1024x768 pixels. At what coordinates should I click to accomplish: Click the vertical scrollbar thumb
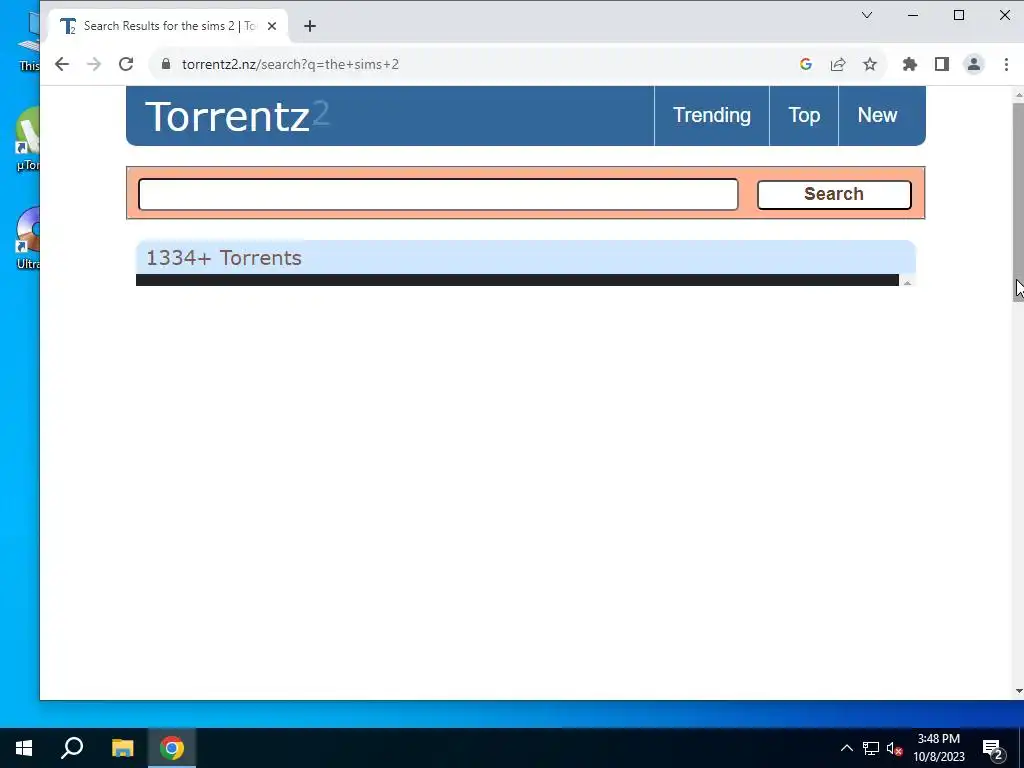point(1018,202)
